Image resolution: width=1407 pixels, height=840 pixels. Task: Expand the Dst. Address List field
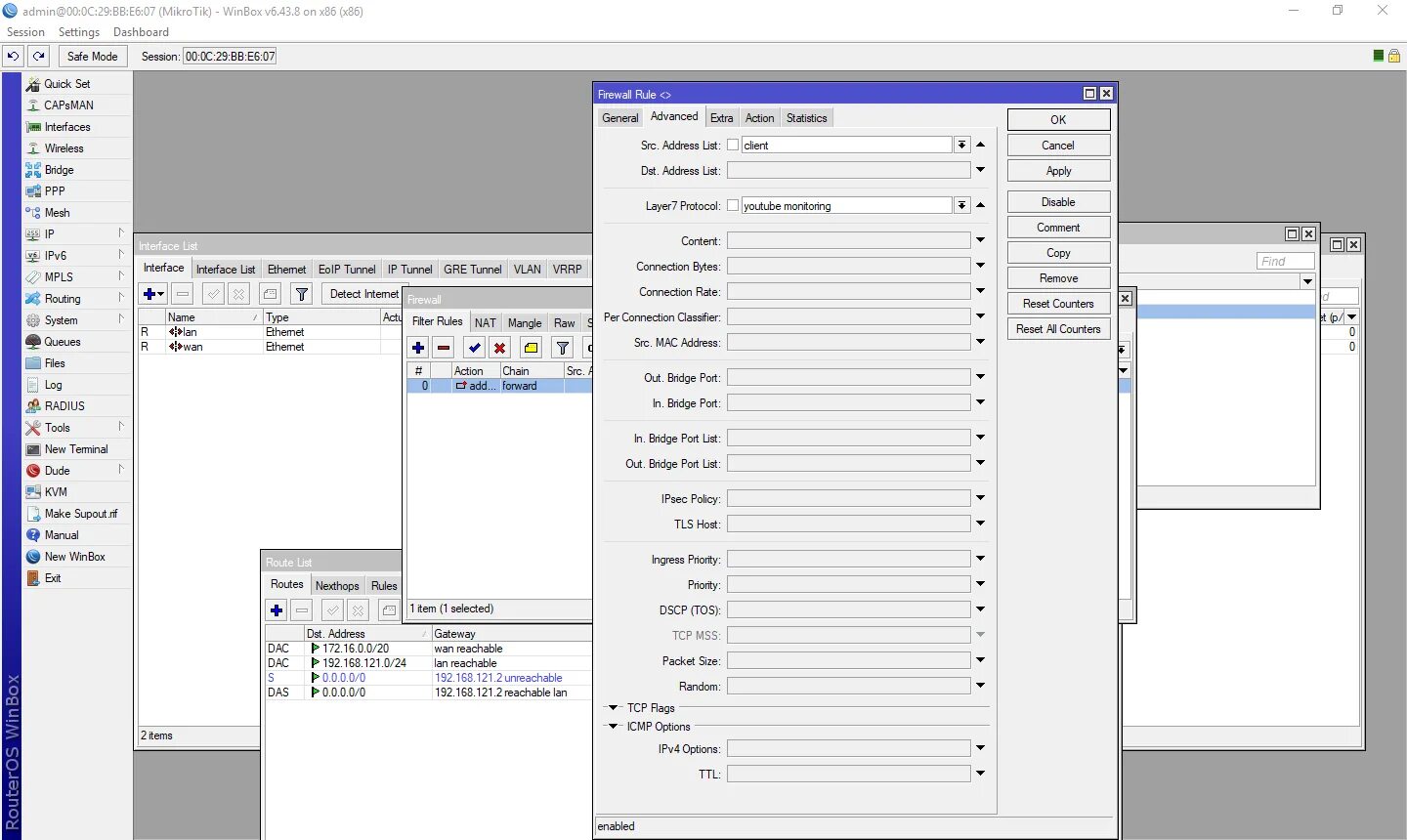click(x=980, y=170)
